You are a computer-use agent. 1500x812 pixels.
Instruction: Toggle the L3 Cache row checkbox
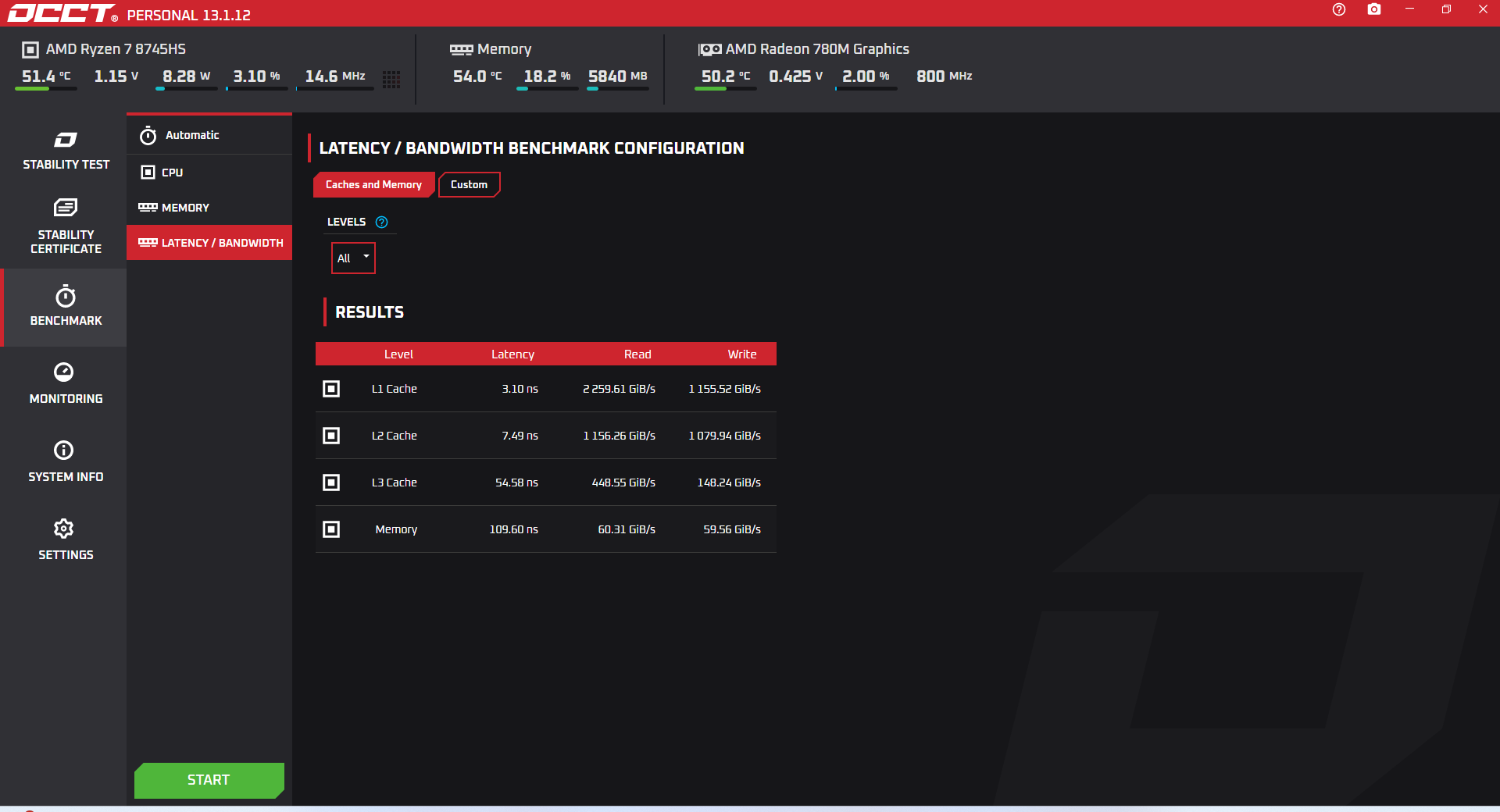331,483
